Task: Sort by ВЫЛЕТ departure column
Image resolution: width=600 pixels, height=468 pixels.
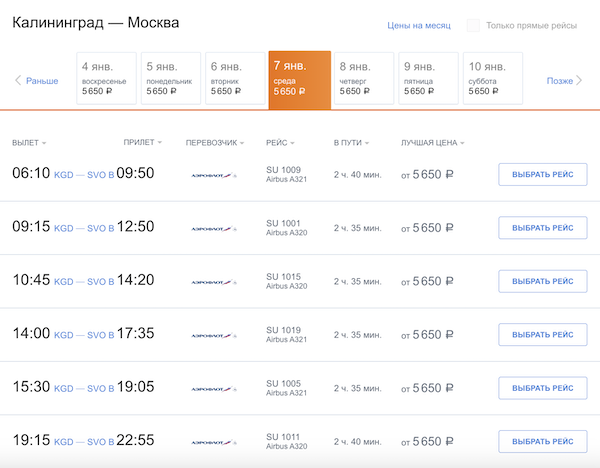Action: click(x=29, y=143)
